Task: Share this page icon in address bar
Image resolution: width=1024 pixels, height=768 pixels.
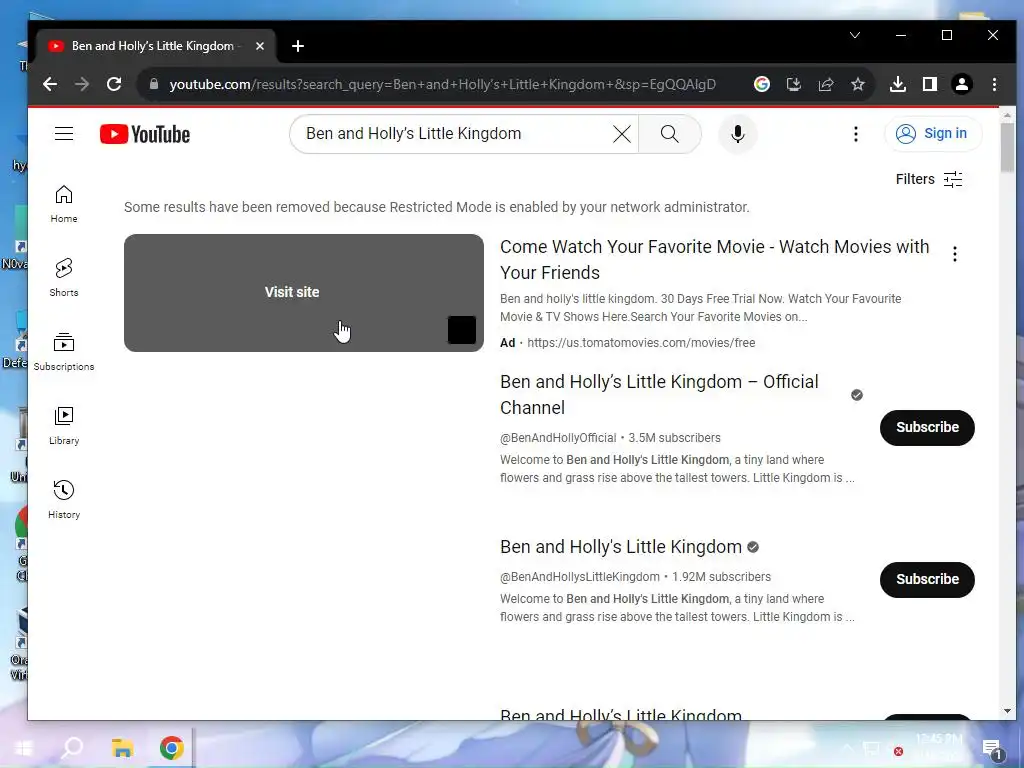Action: coord(825,84)
